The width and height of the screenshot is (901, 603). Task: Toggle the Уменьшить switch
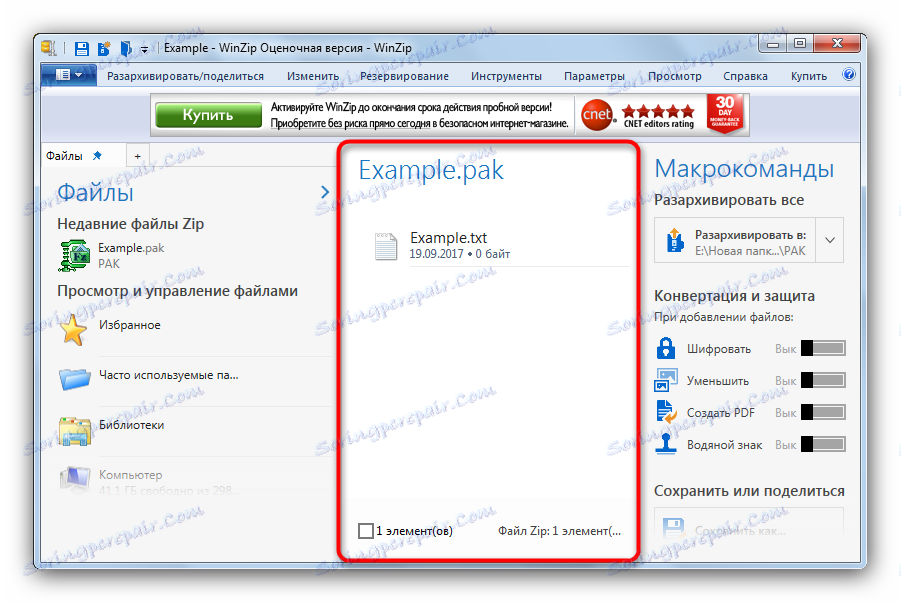(x=823, y=380)
